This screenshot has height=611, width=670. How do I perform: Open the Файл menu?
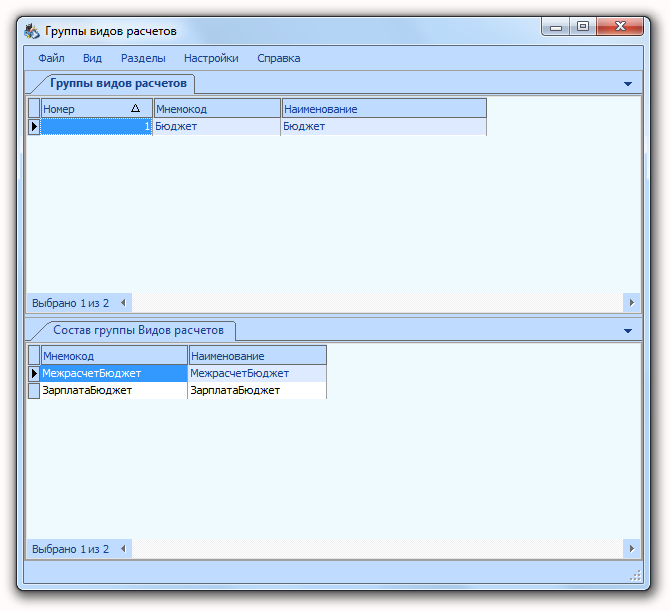click(x=51, y=58)
